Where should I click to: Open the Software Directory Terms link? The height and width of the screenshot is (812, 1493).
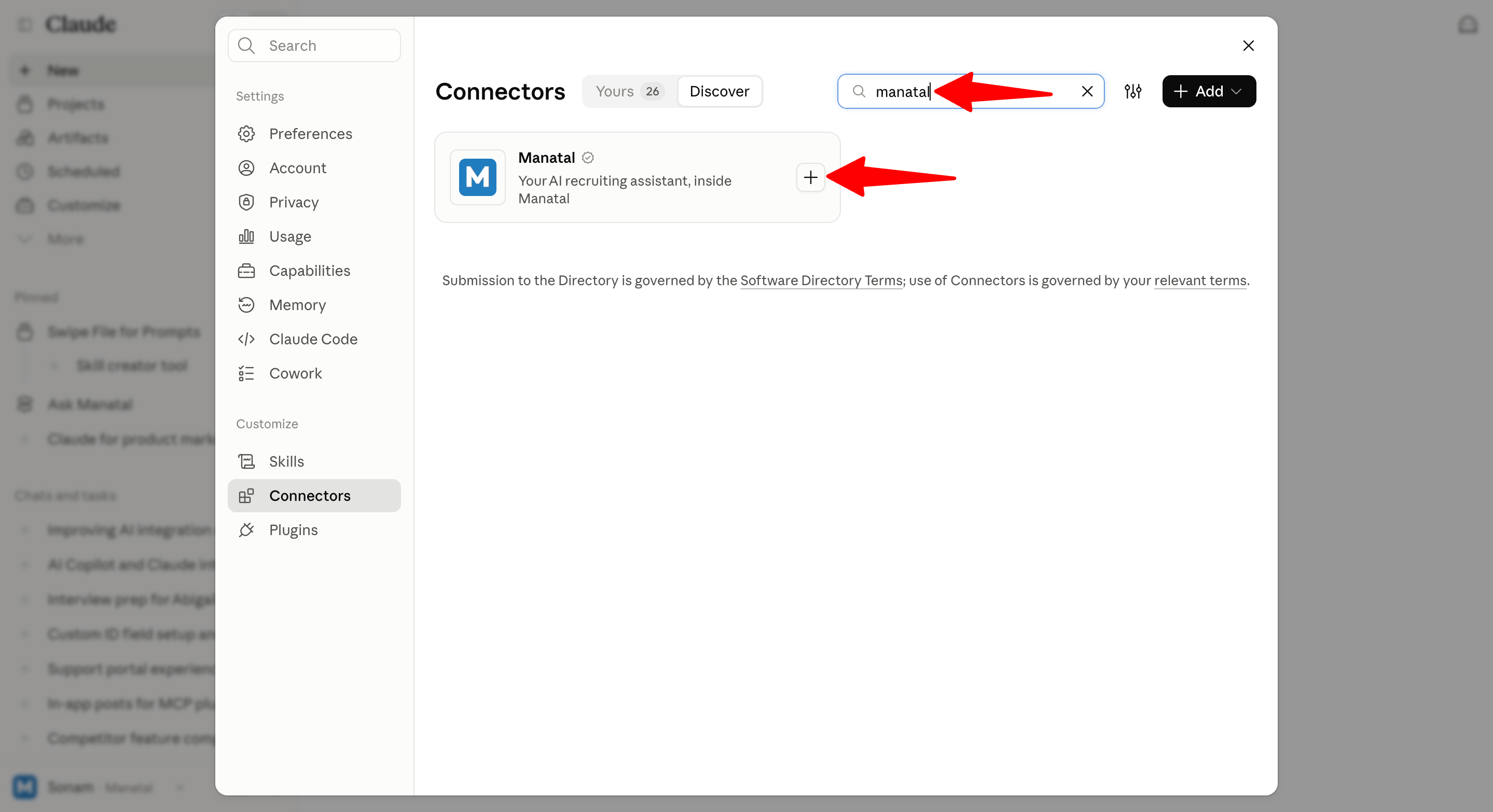pos(821,281)
